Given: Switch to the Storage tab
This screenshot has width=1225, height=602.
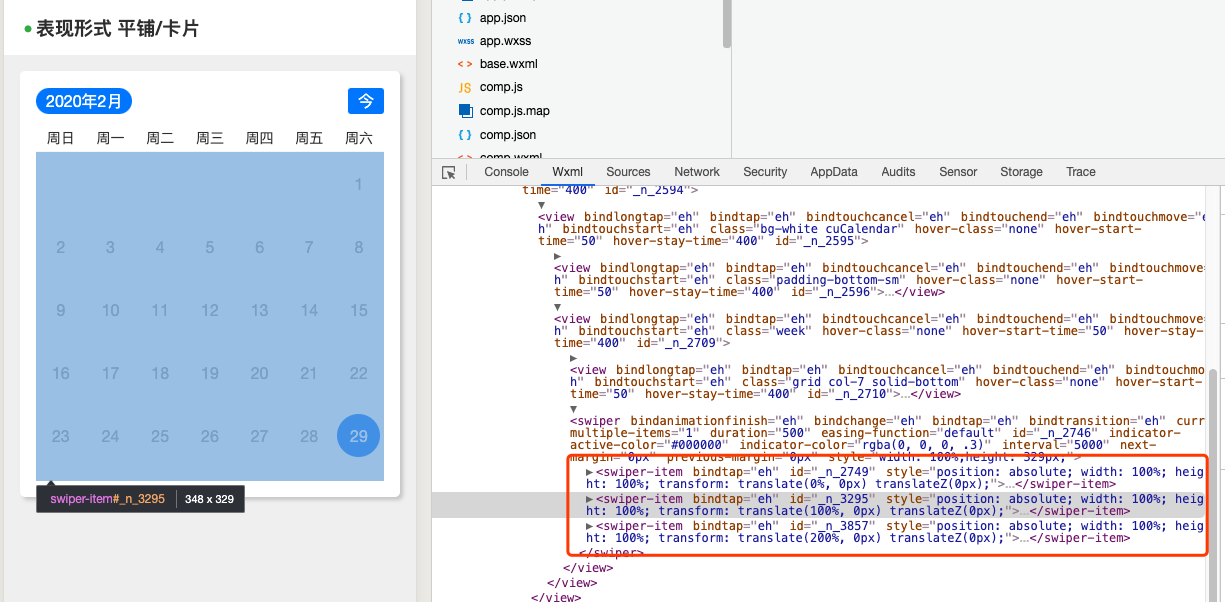Looking at the screenshot, I should point(1021,172).
